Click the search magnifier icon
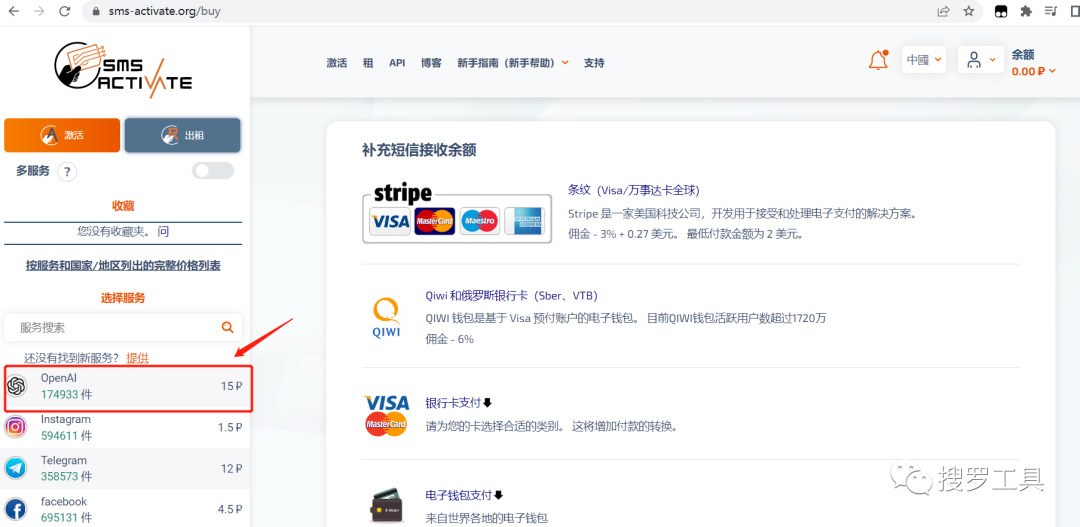Screen dimensions: 1080x527 (227, 327)
